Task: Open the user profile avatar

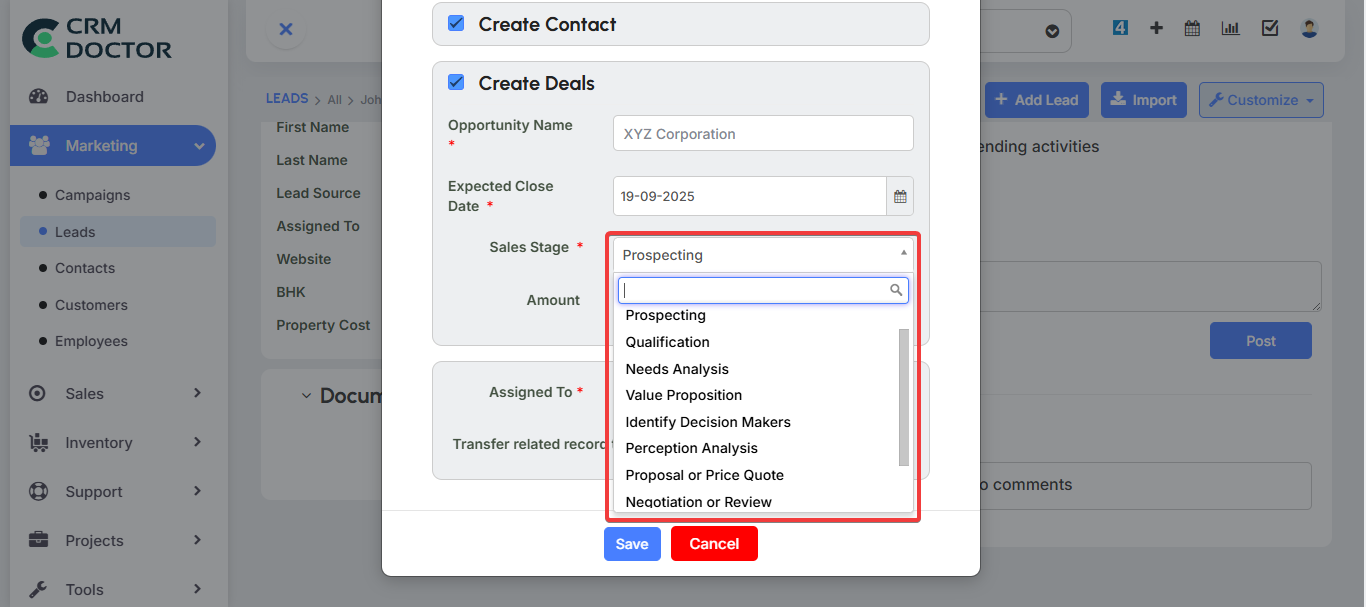Action: click(x=1309, y=28)
